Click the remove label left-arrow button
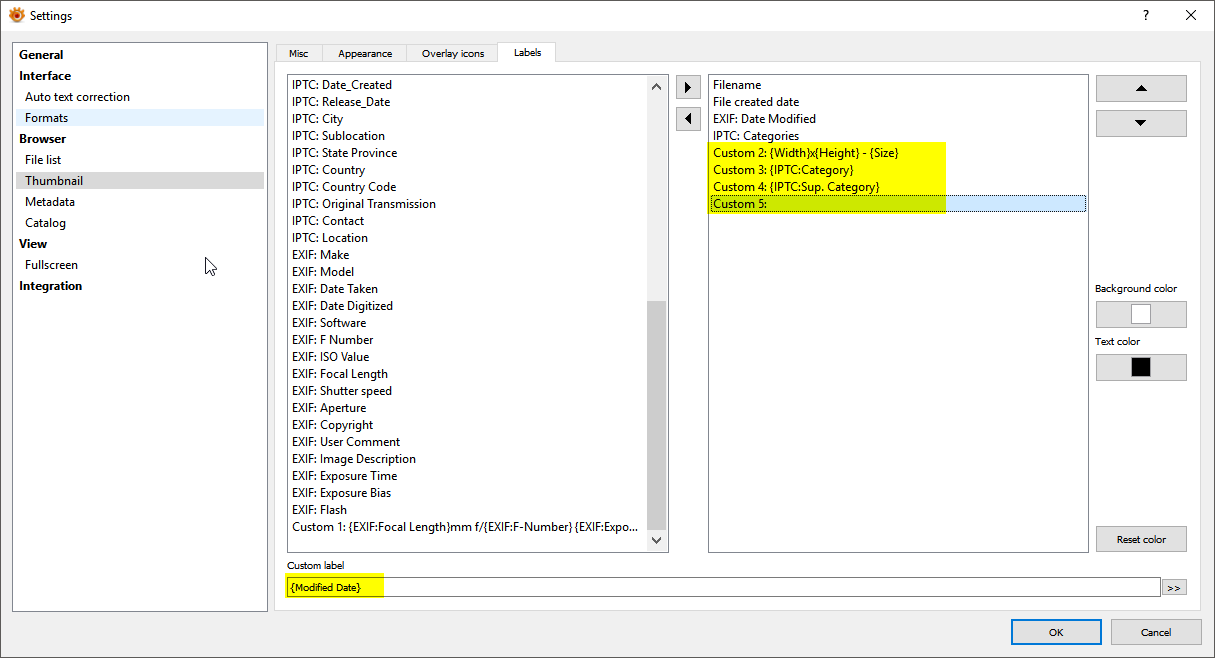 [x=688, y=119]
